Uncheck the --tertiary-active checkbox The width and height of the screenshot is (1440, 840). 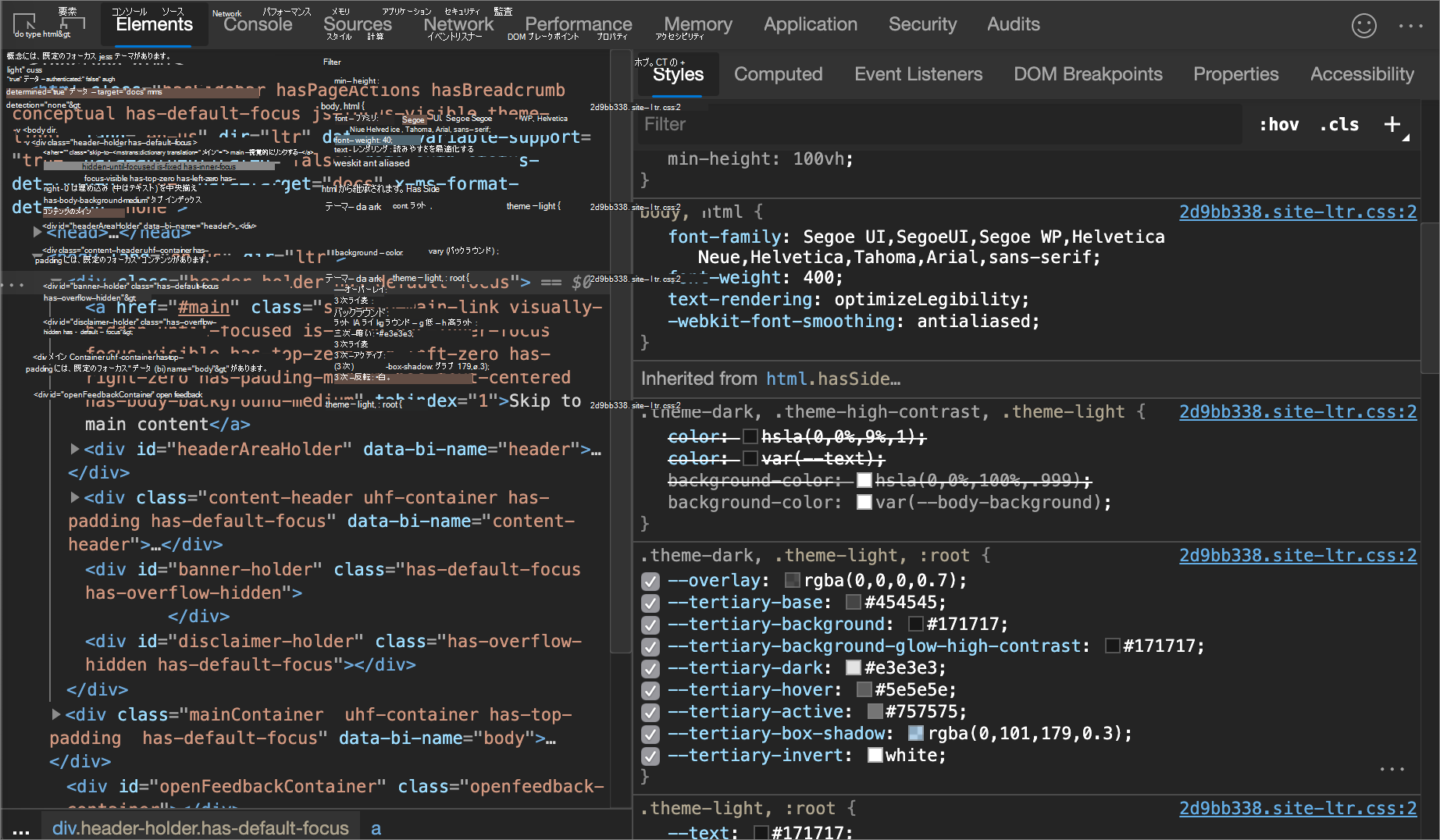point(650,712)
